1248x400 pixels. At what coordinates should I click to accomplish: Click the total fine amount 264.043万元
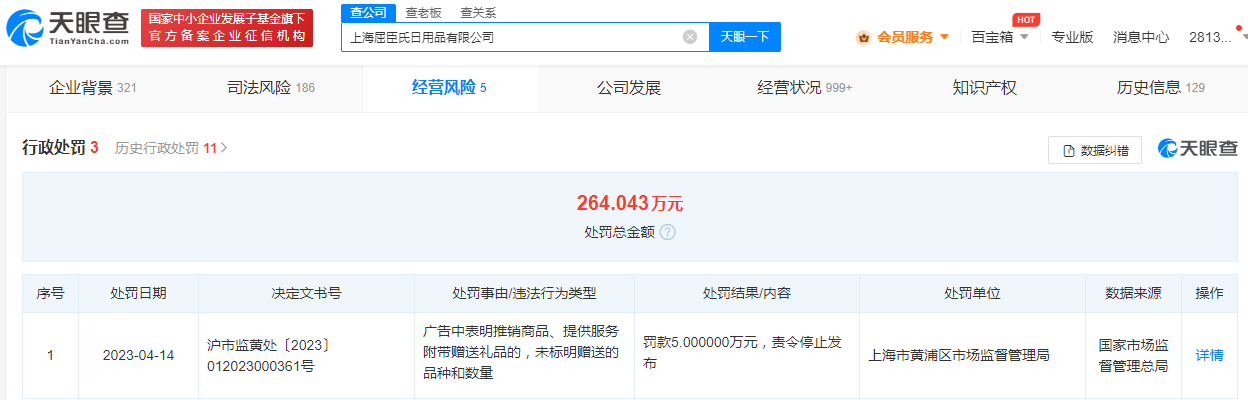630,203
